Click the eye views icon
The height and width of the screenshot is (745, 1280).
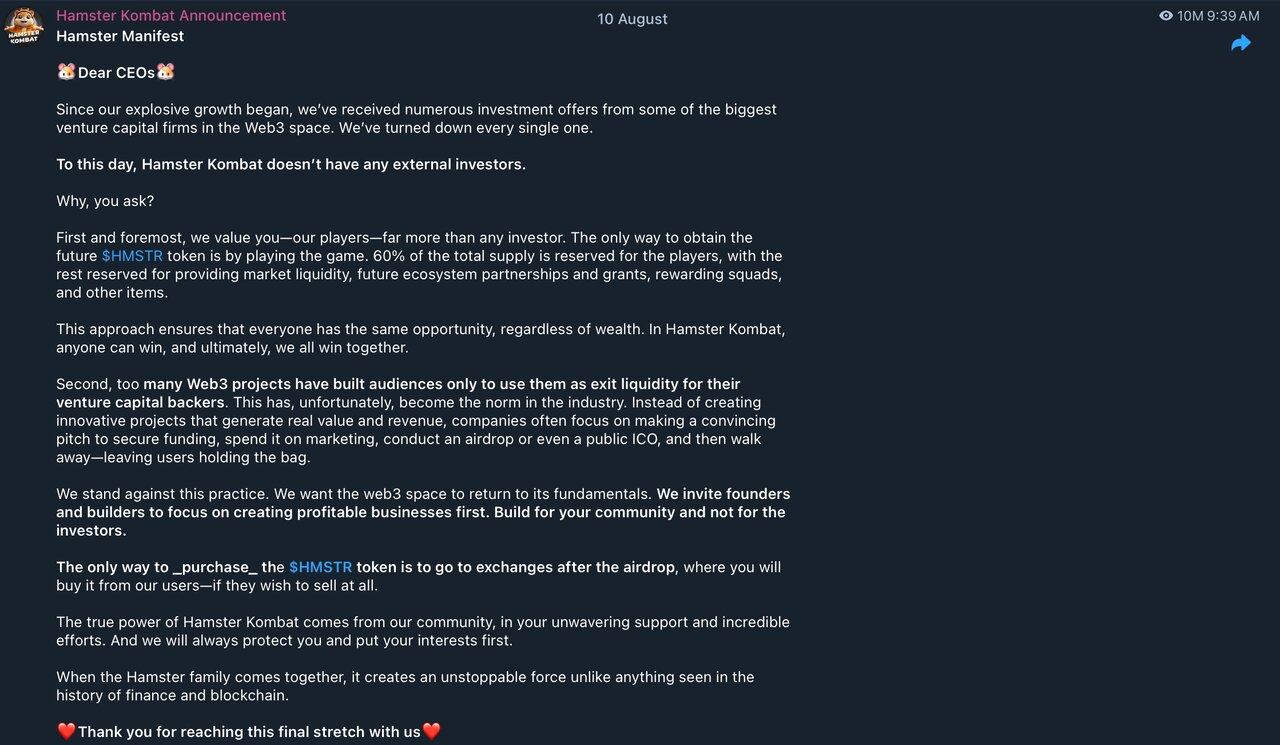[x=1166, y=16]
